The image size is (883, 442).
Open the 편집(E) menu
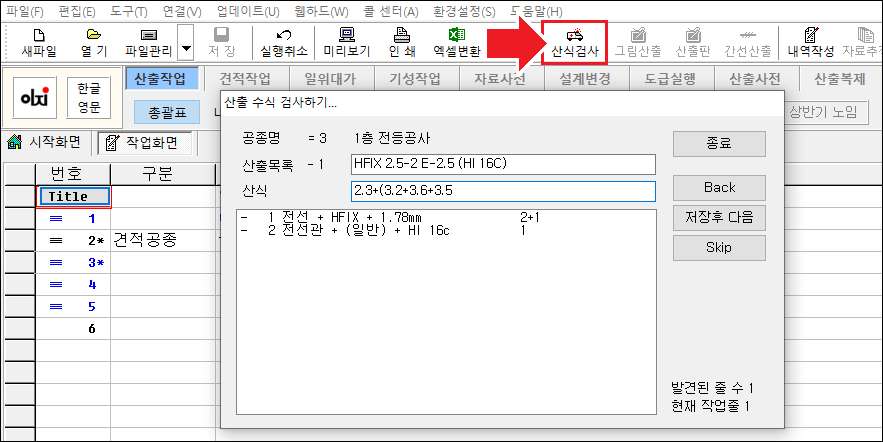[x=77, y=11]
